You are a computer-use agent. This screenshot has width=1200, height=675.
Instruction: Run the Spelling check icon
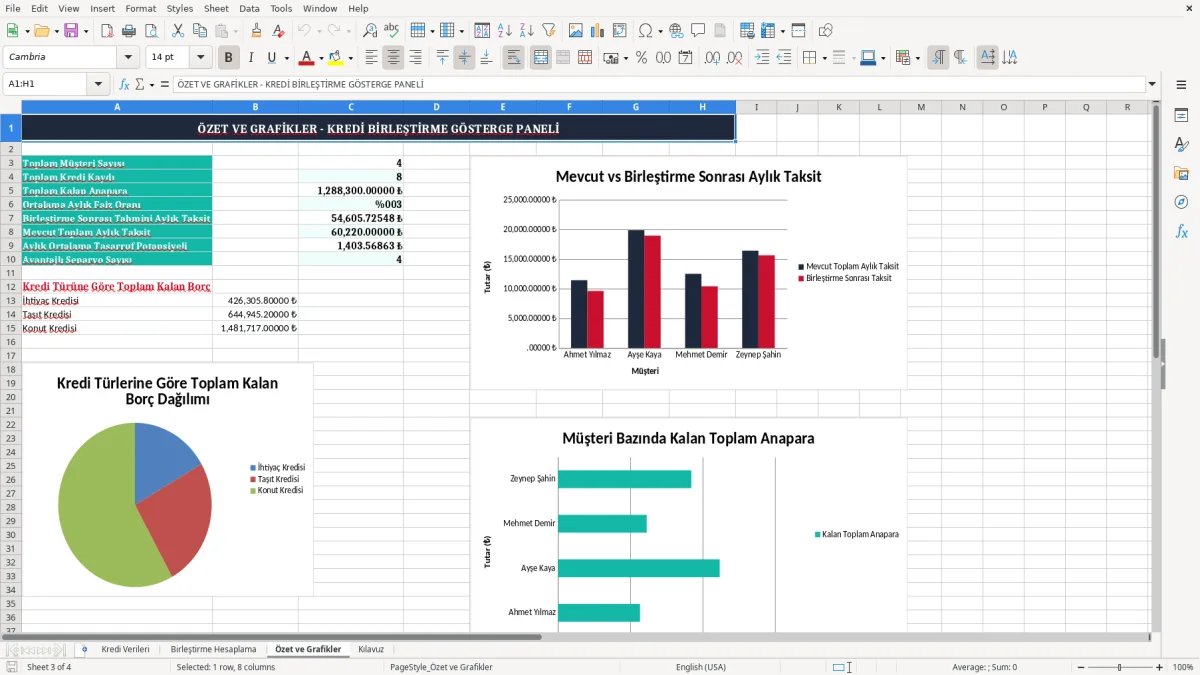392,31
